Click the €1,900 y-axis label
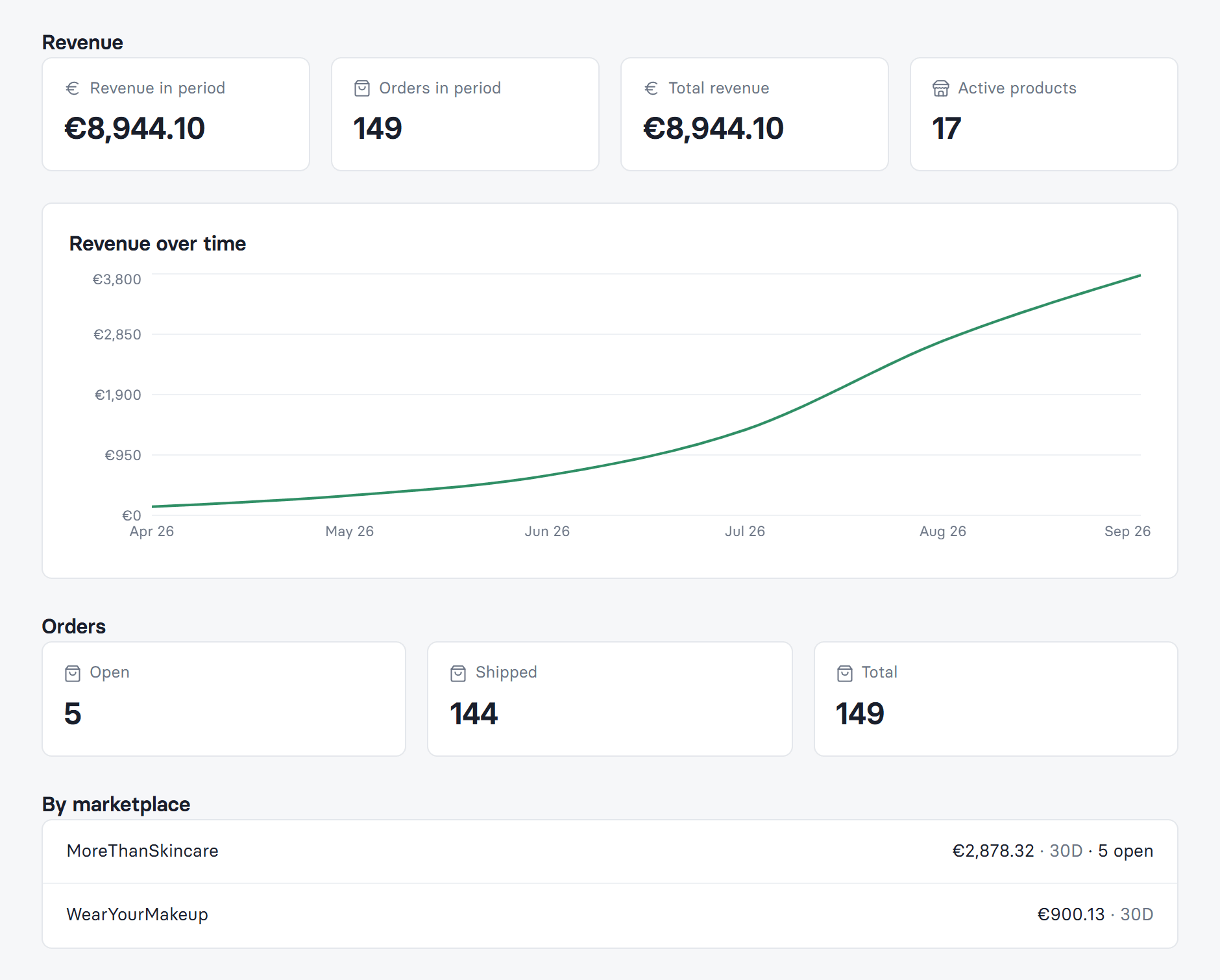This screenshot has width=1220, height=980. [x=118, y=395]
